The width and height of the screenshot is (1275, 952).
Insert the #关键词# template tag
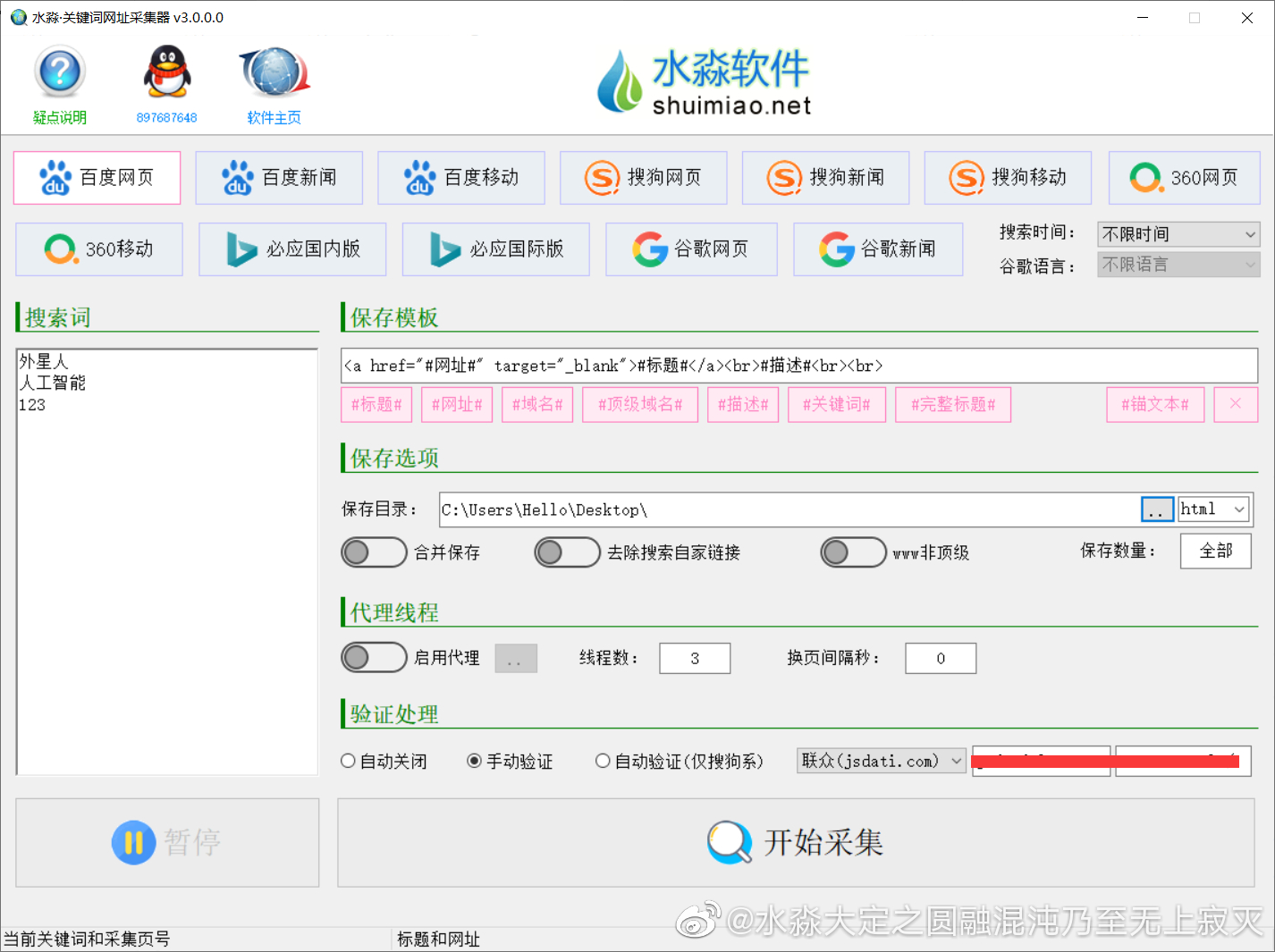point(837,405)
